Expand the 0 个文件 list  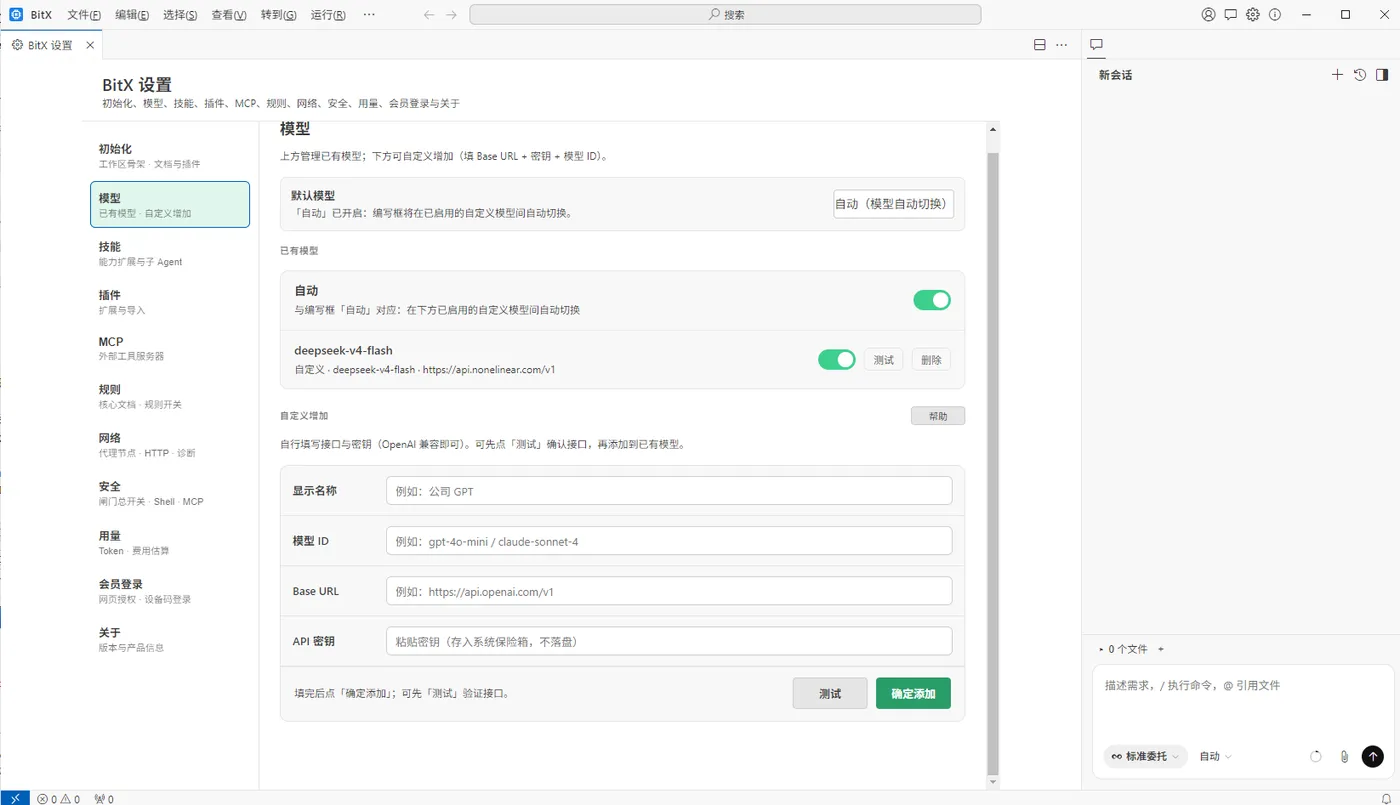tap(1123, 649)
